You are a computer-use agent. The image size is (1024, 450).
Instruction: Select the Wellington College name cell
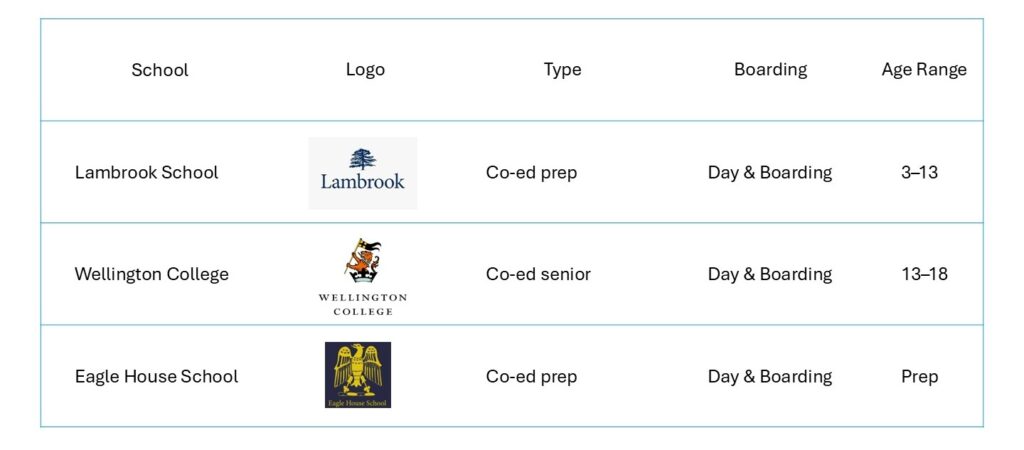pyautogui.click(x=151, y=274)
